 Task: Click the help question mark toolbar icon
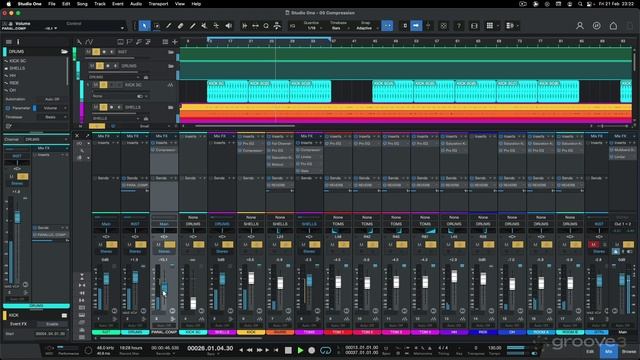(459, 26)
